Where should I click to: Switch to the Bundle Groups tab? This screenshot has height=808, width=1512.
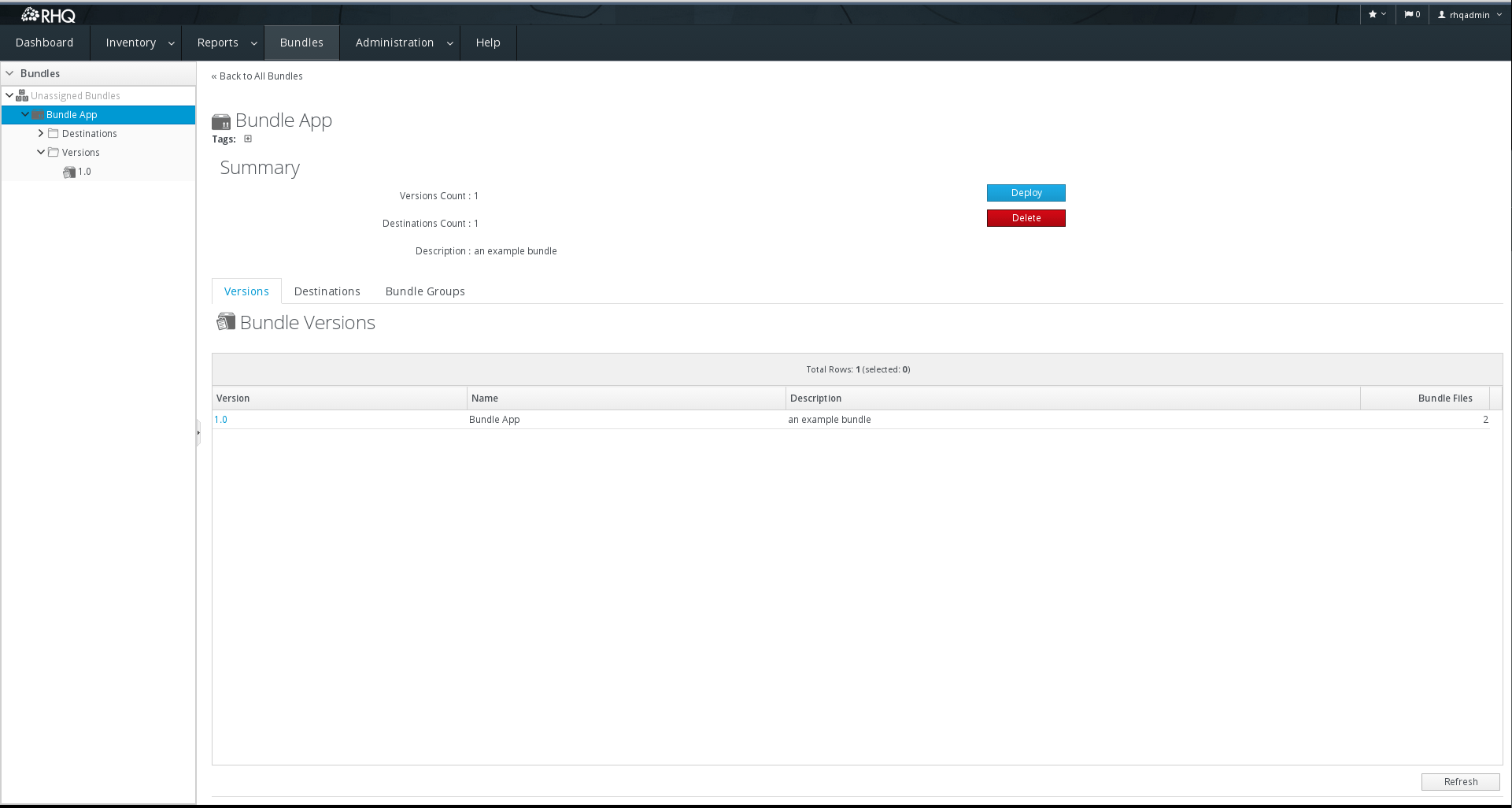click(x=425, y=291)
